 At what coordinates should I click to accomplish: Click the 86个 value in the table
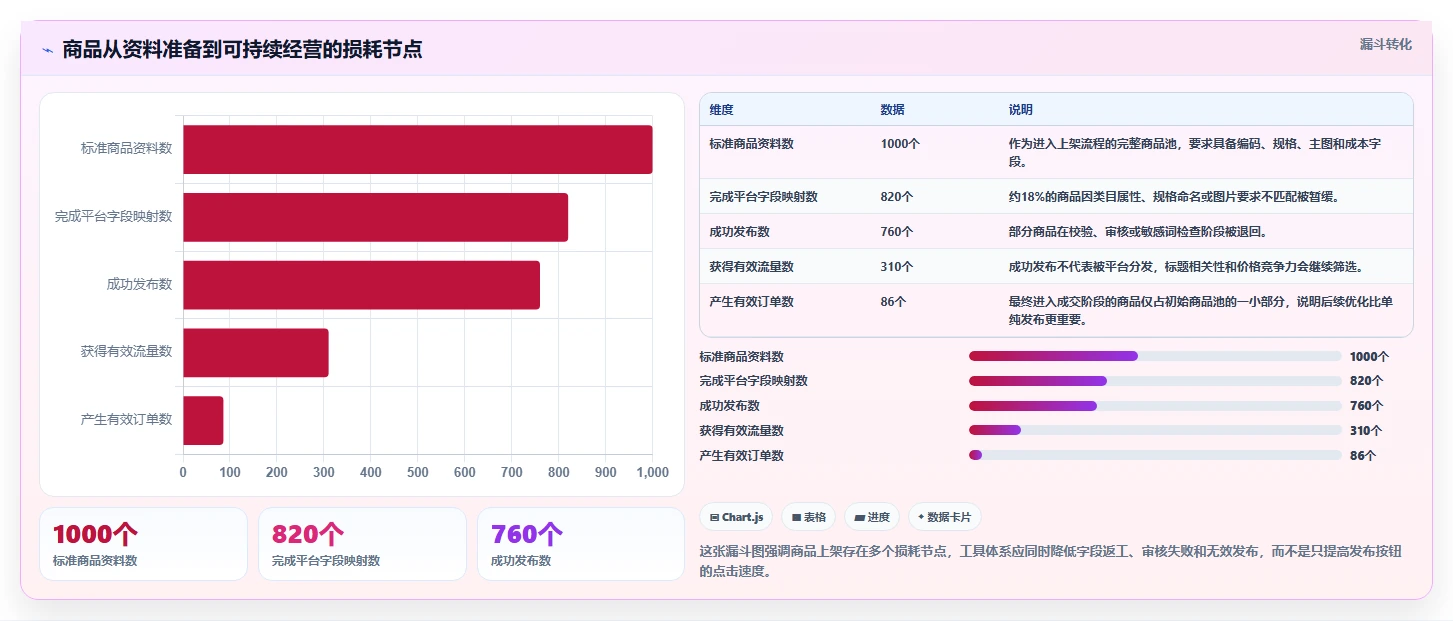click(x=894, y=302)
